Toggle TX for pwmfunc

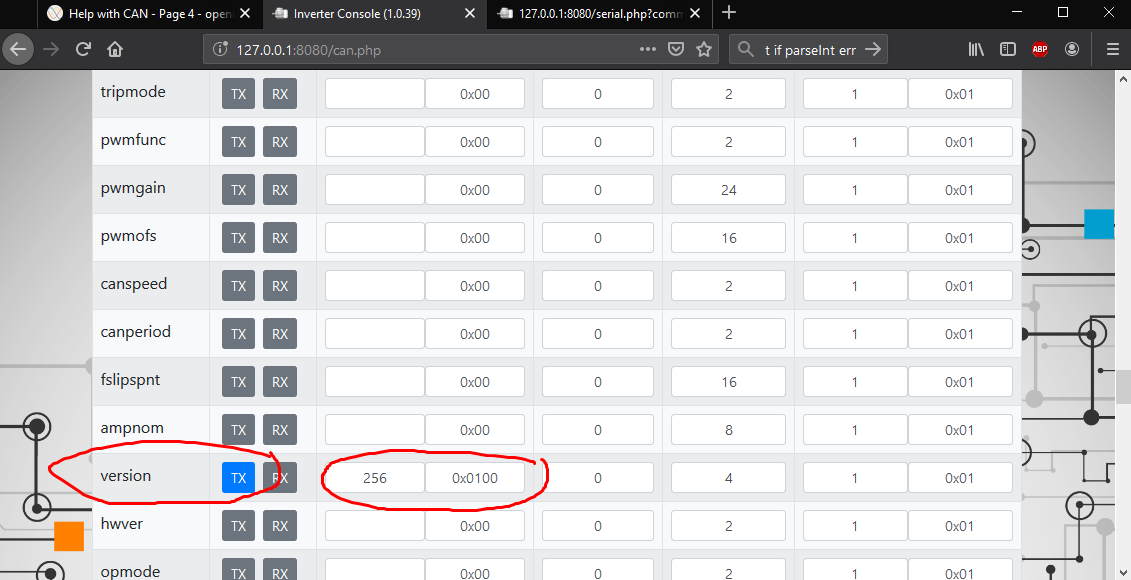pos(238,142)
